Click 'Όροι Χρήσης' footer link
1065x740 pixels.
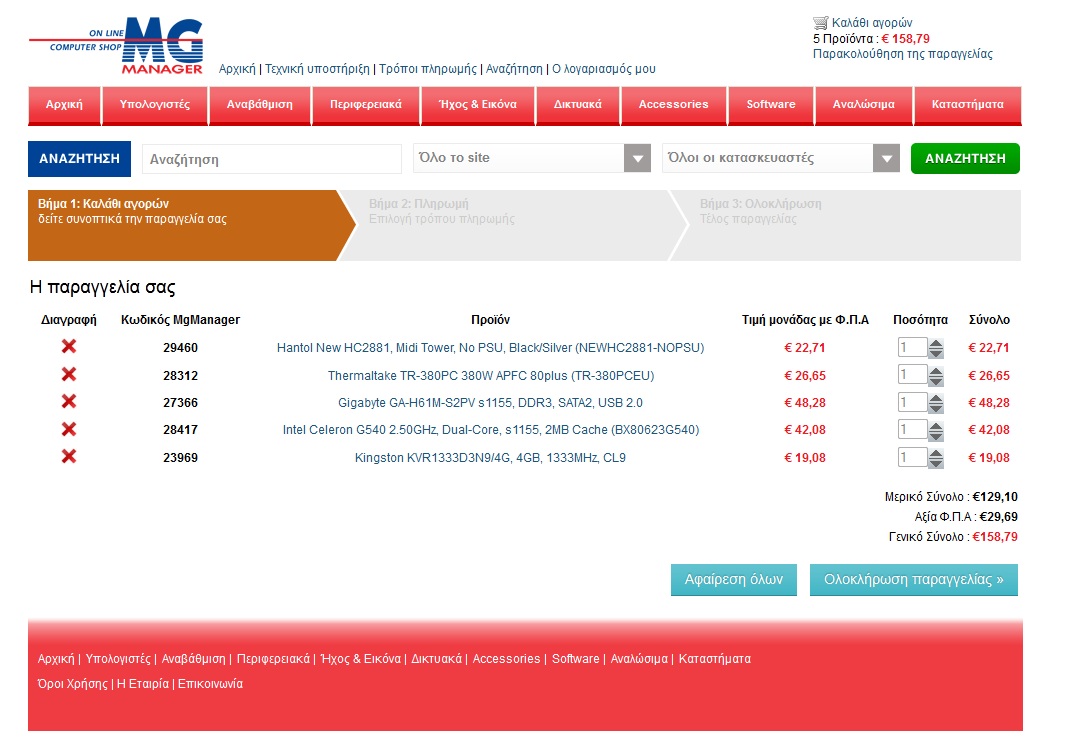tap(73, 684)
